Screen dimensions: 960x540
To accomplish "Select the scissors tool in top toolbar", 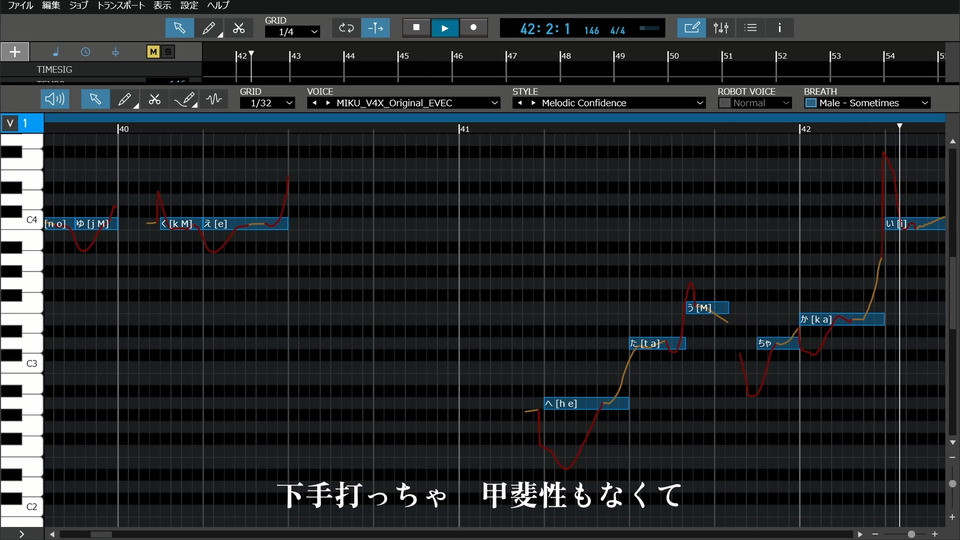I will [x=238, y=28].
